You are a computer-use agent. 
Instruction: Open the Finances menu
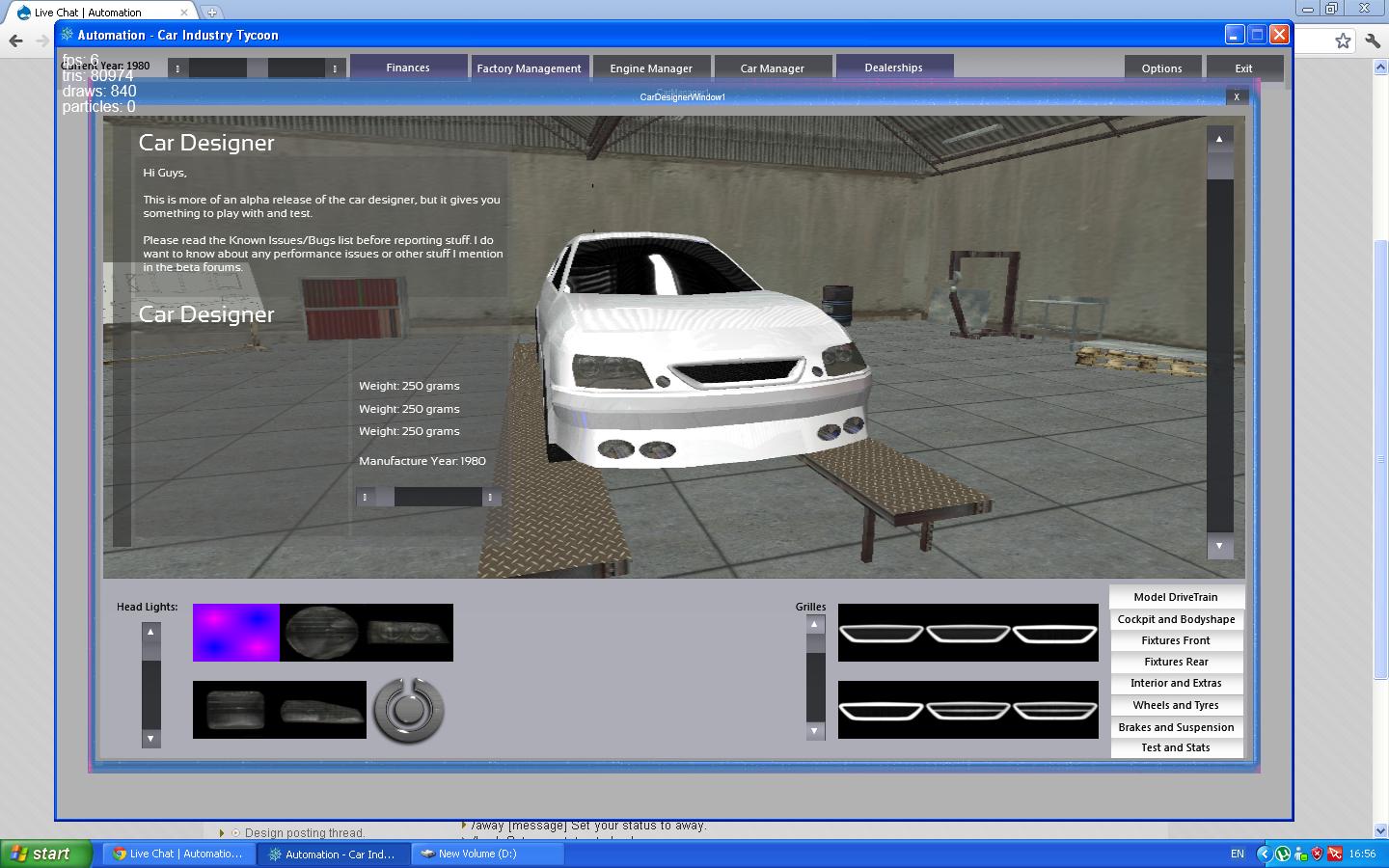point(408,68)
